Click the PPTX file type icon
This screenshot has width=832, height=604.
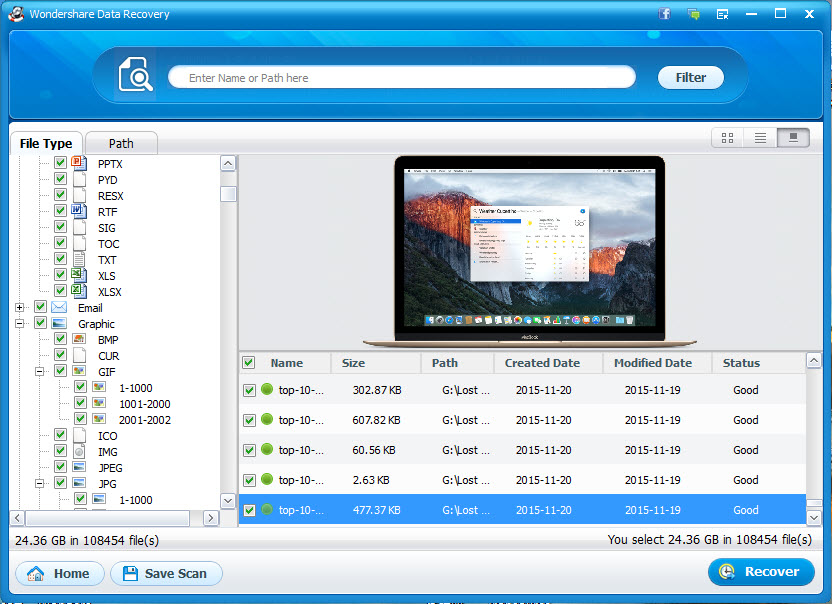click(79, 163)
